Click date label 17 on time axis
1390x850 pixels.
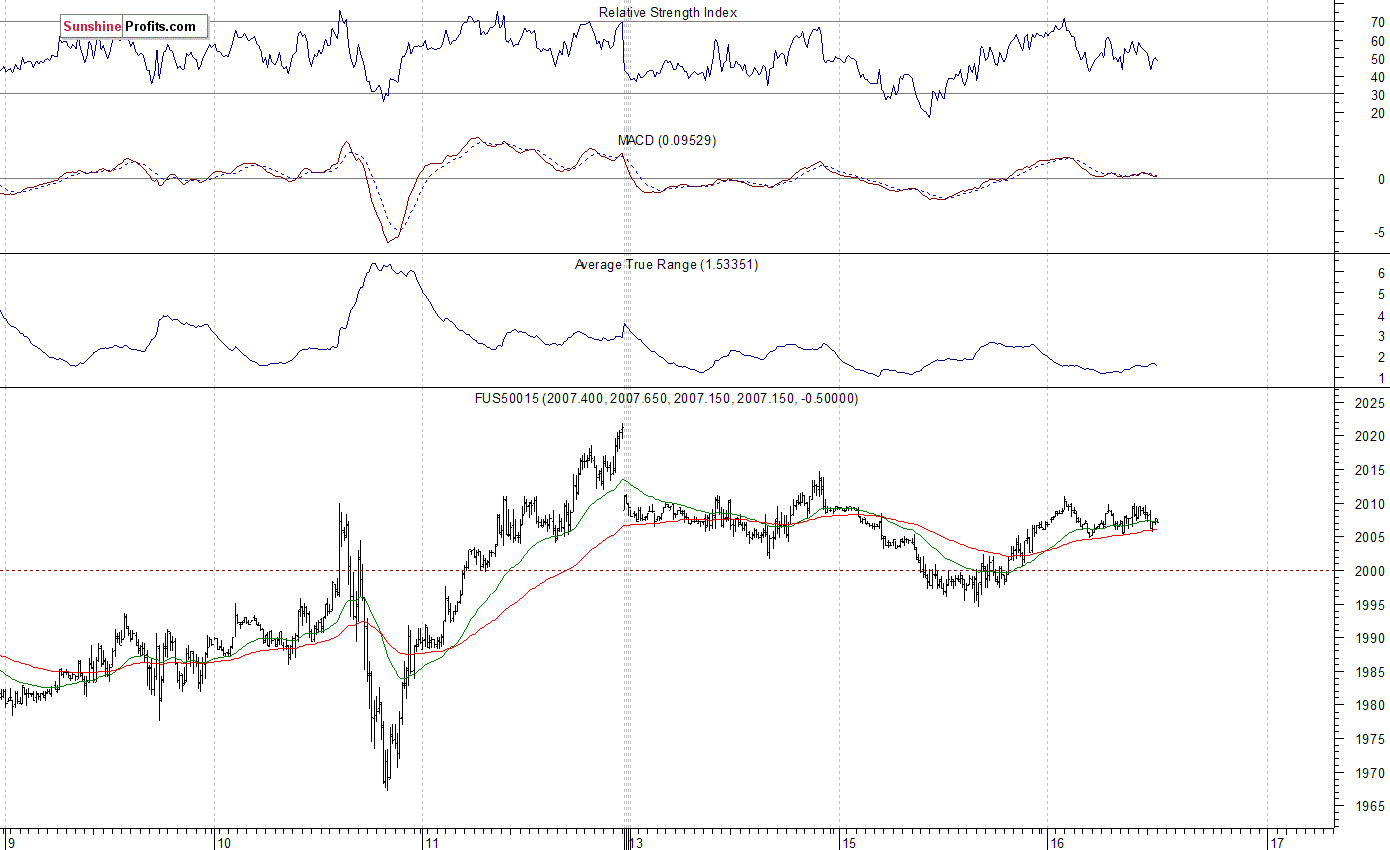(x=1276, y=842)
